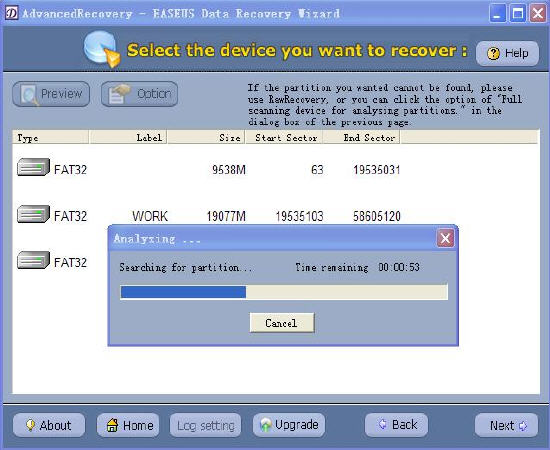
Task: Sort by Start Sector column header
Action: 284,137
